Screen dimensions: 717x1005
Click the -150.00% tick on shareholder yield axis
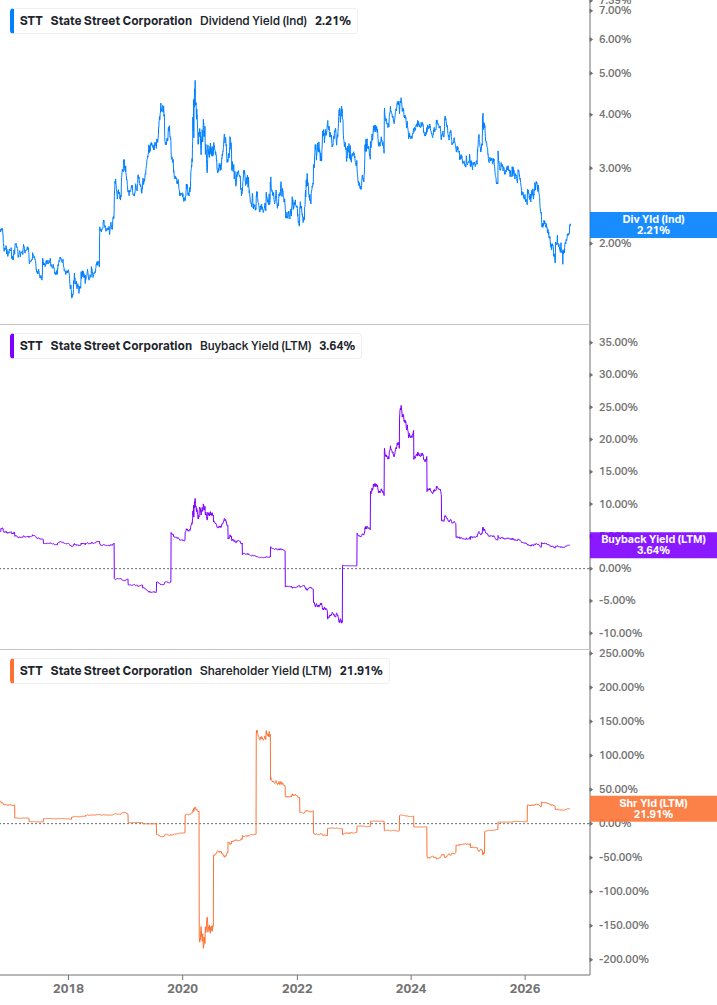[623, 926]
